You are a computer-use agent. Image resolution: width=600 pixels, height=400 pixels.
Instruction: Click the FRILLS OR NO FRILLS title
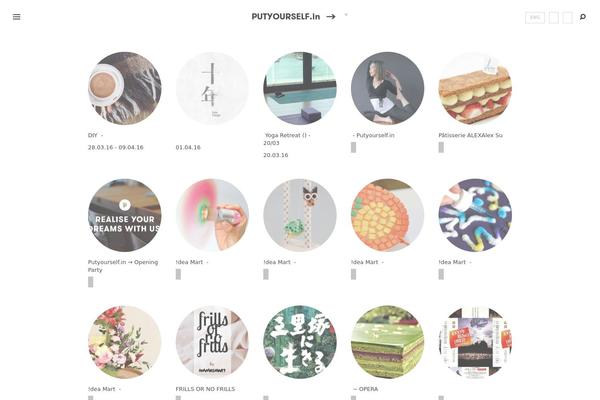(x=205, y=389)
